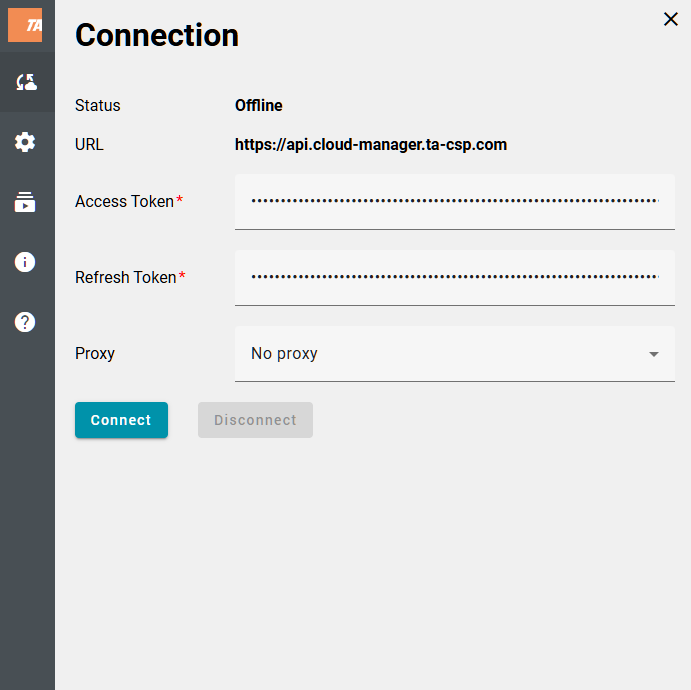The height and width of the screenshot is (690, 691).
Task: Click the api.cloud-manager.ta-csp.com URL text
Action: [x=370, y=145]
